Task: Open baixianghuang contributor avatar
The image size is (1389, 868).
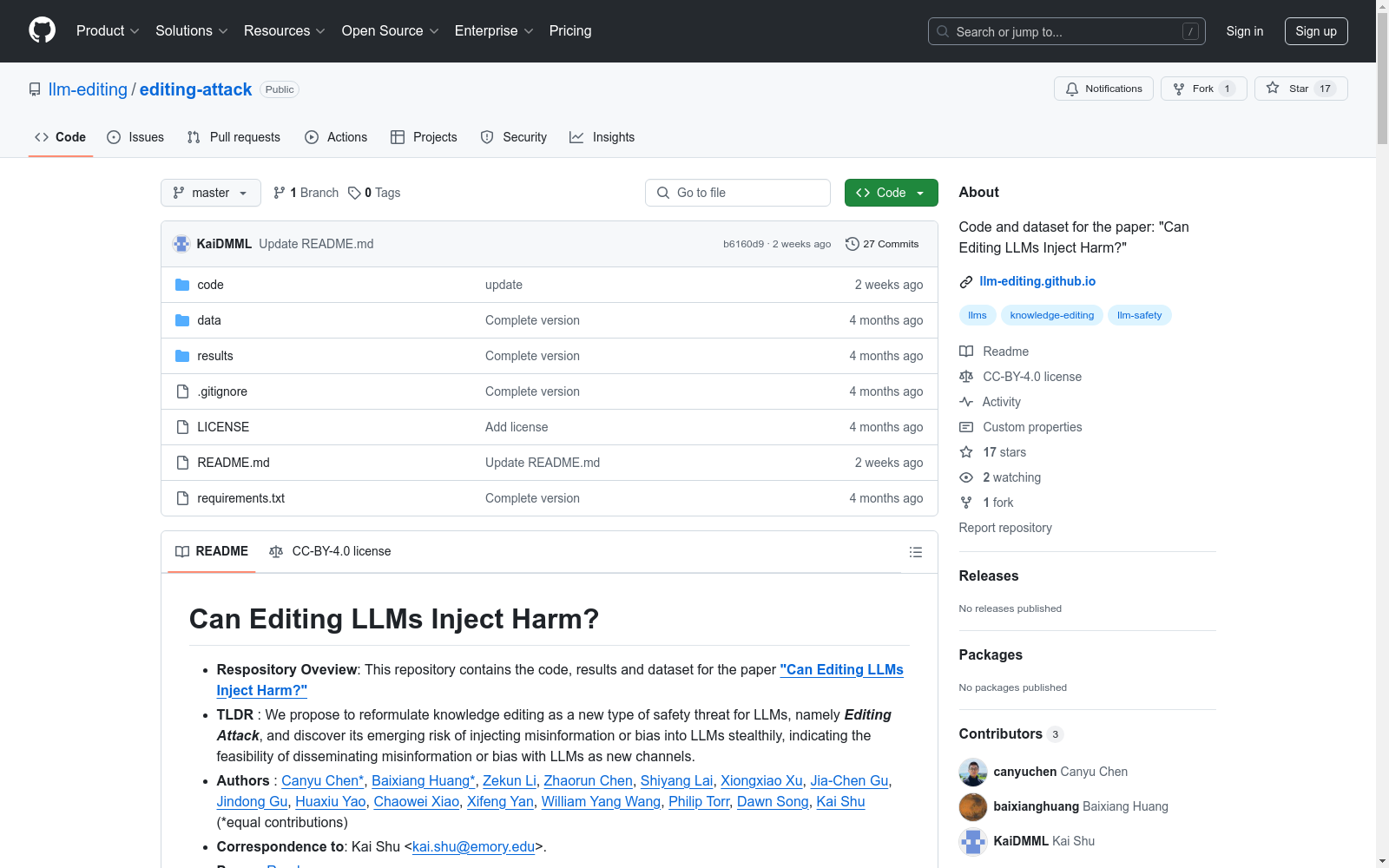Action: click(973, 806)
